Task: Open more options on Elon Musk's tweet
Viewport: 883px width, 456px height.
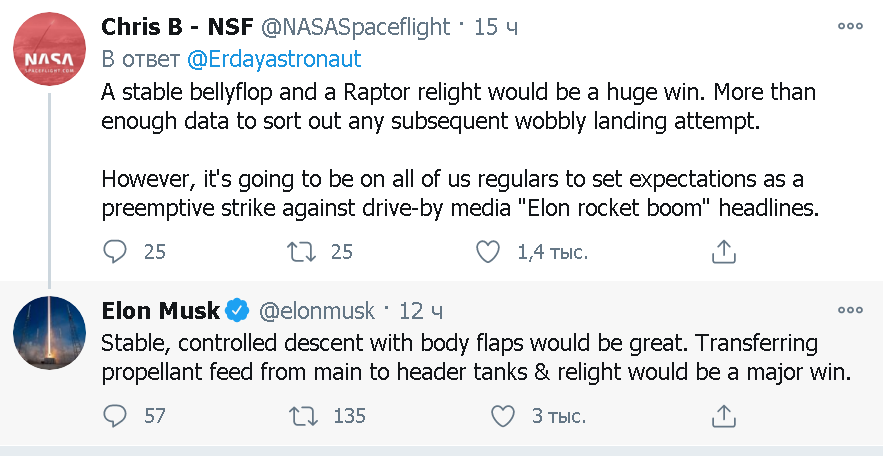Action: [850, 310]
